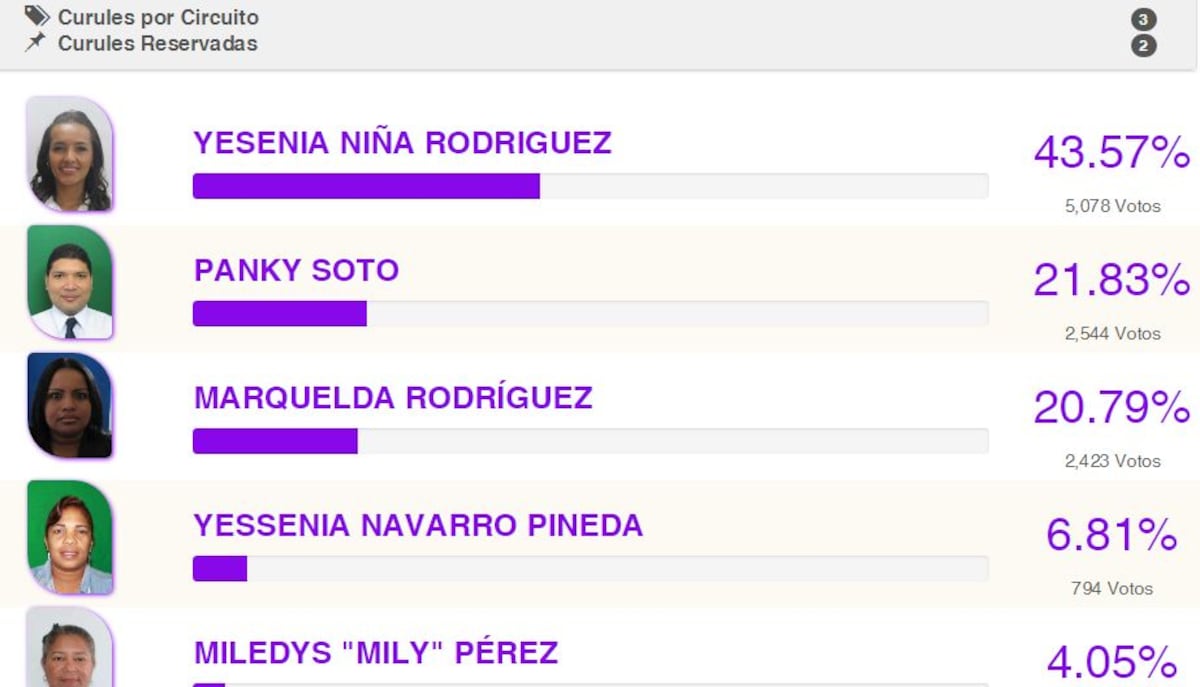Select Yessenia Navarro Pineda's photo thumbnail
The image size is (1200, 687).
pyautogui.click(x=69, y=536)
